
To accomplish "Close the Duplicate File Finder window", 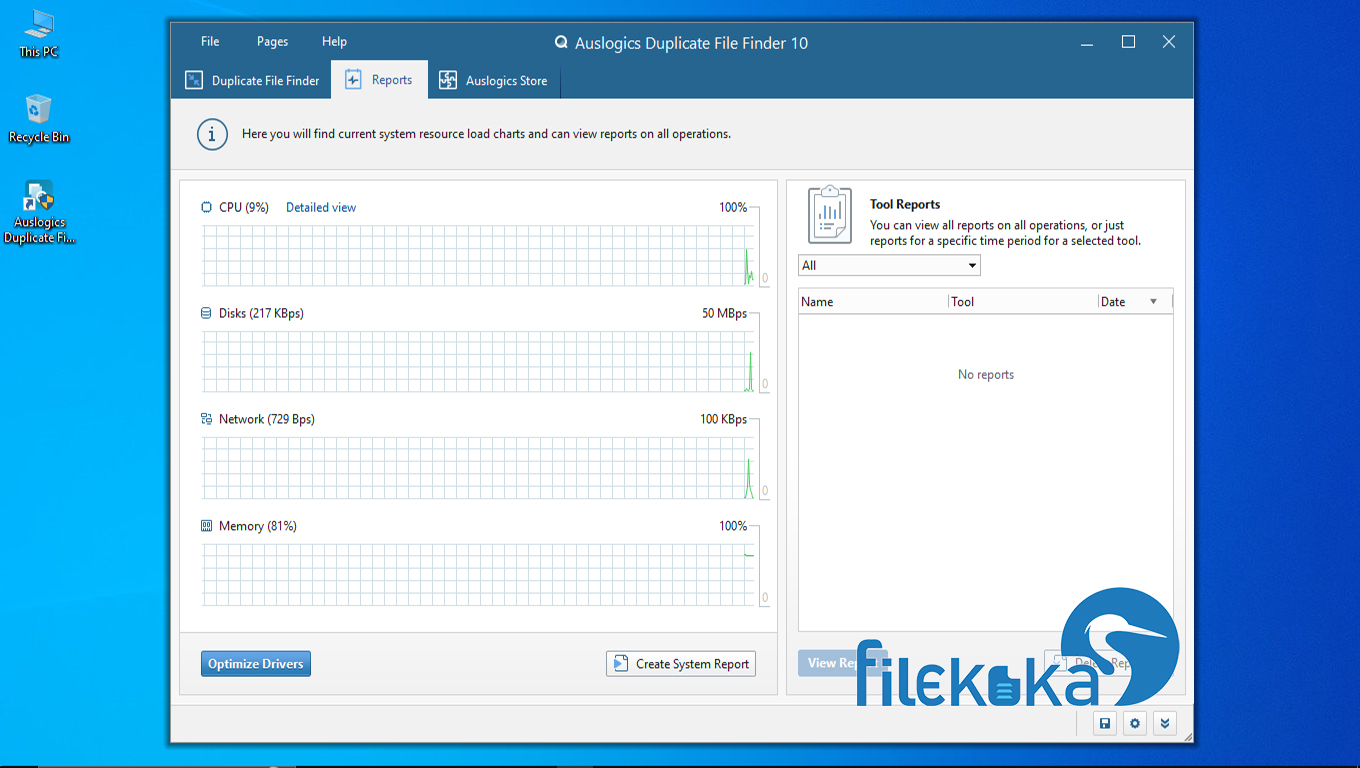I will 1168,42.
